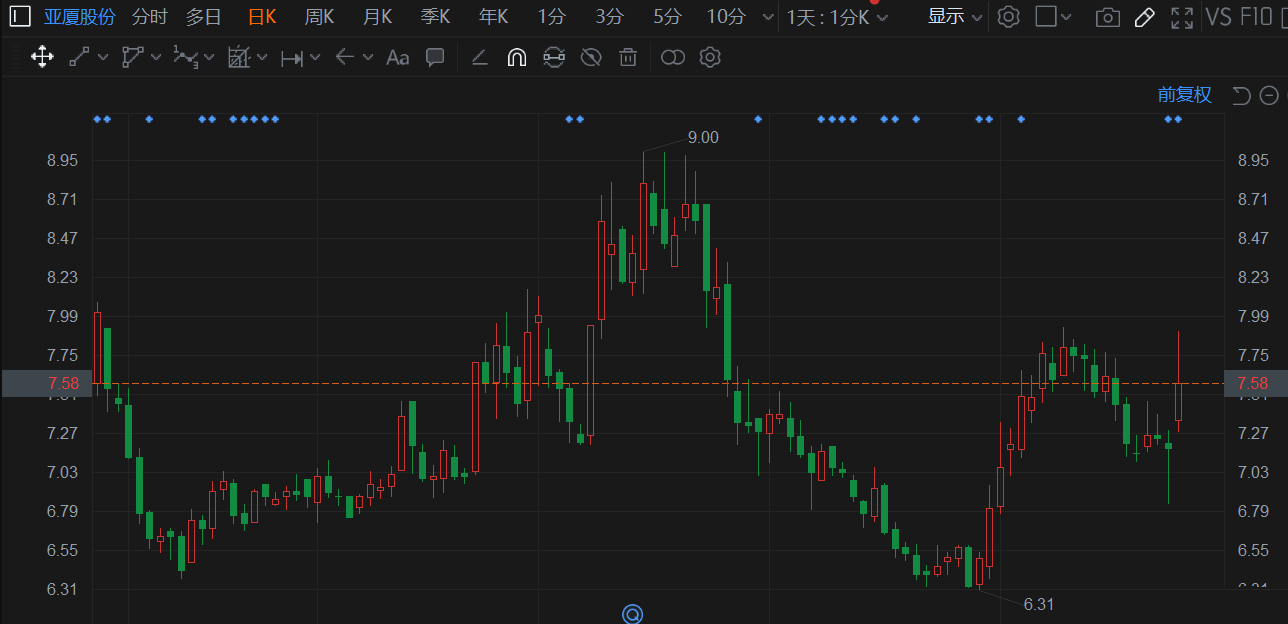Screen dimensions: 1288x624
Task: Toggle the lock drawings icon
Action: [x=553, y=57]
